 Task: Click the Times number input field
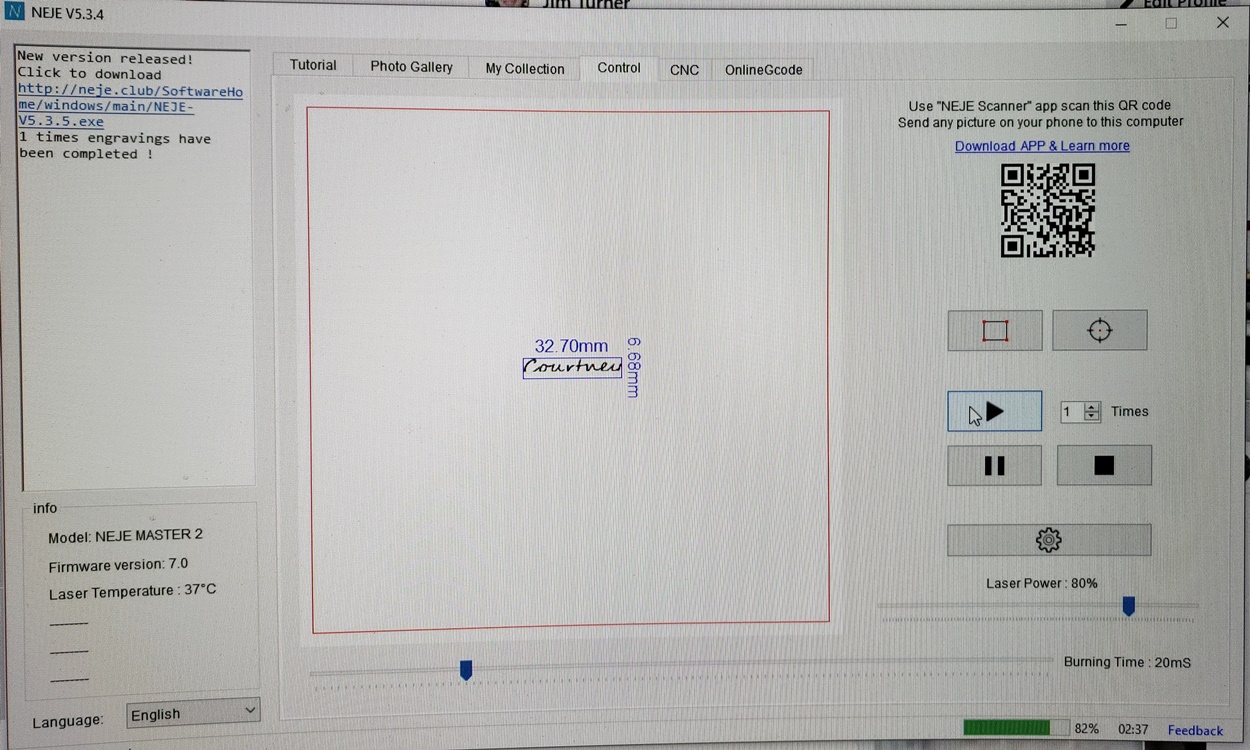(1071, 412)
